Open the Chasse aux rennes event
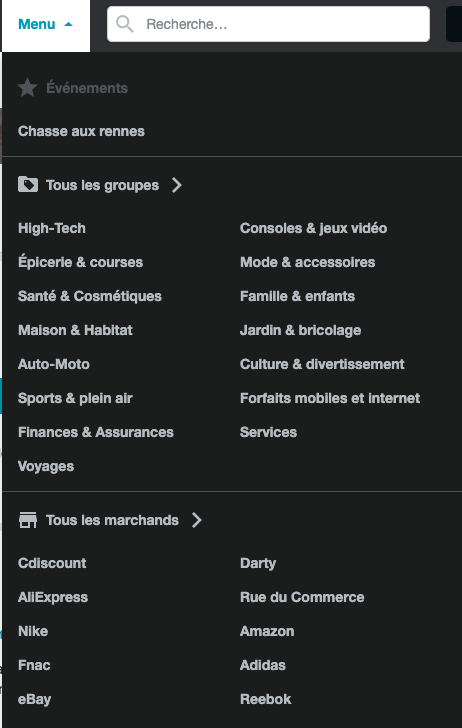462x728 pixels. click(81, 131)
